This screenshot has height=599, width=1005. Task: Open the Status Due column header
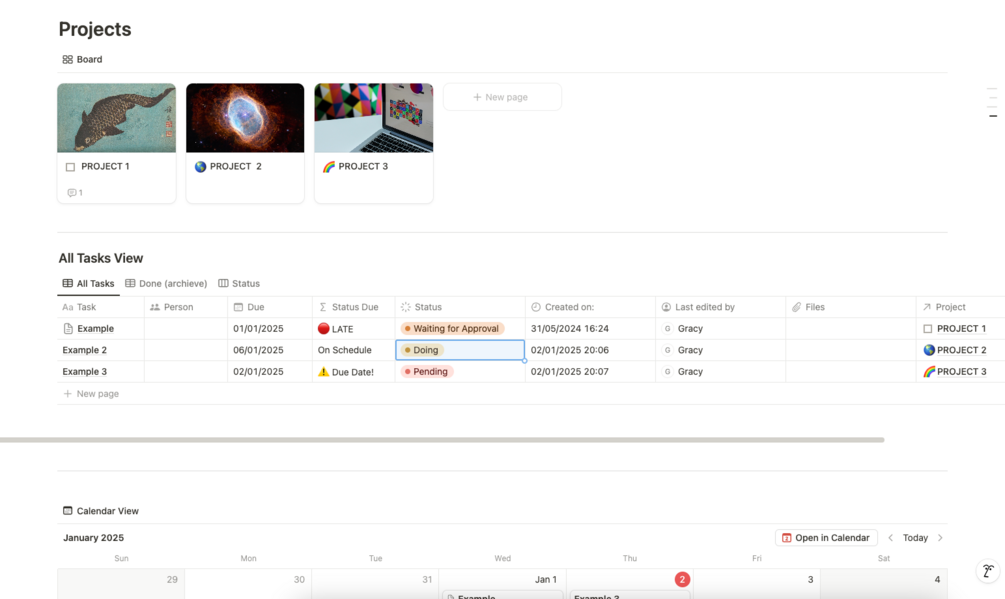[x=354, y=308]
